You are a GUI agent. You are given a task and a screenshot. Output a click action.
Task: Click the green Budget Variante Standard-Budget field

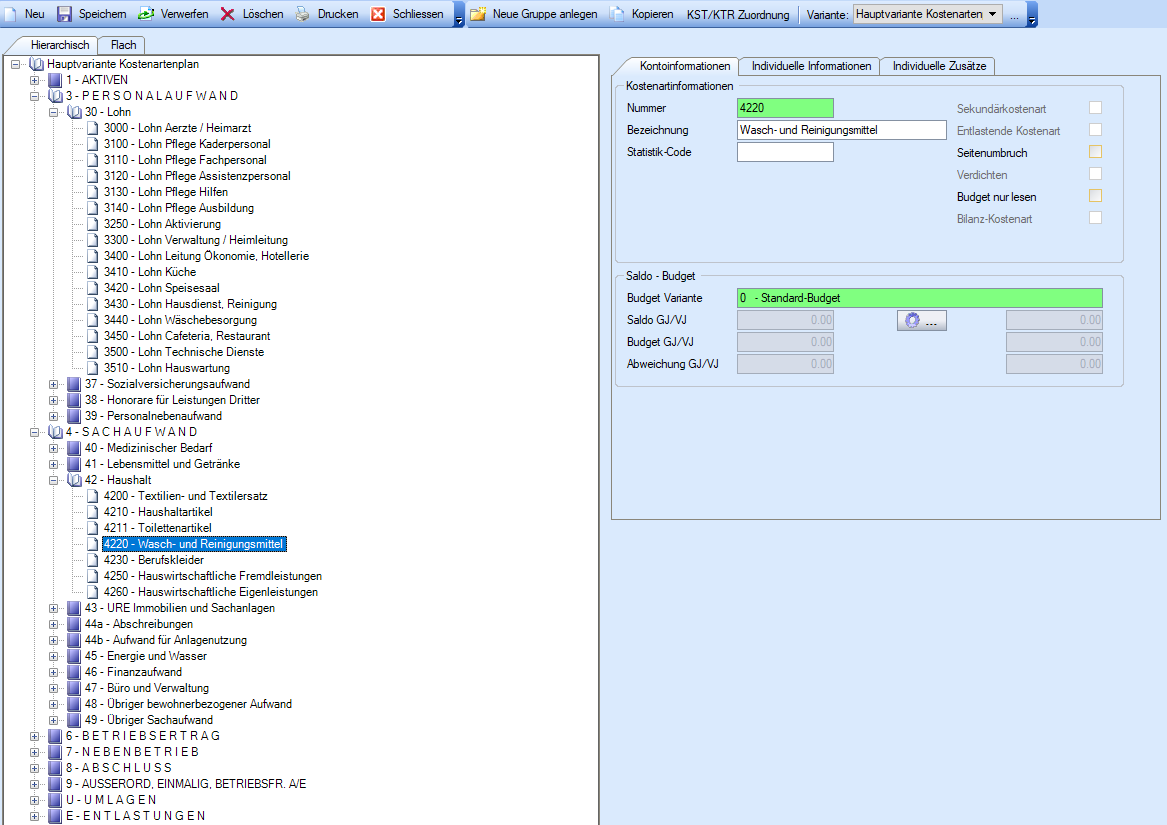tap(919, 298)
